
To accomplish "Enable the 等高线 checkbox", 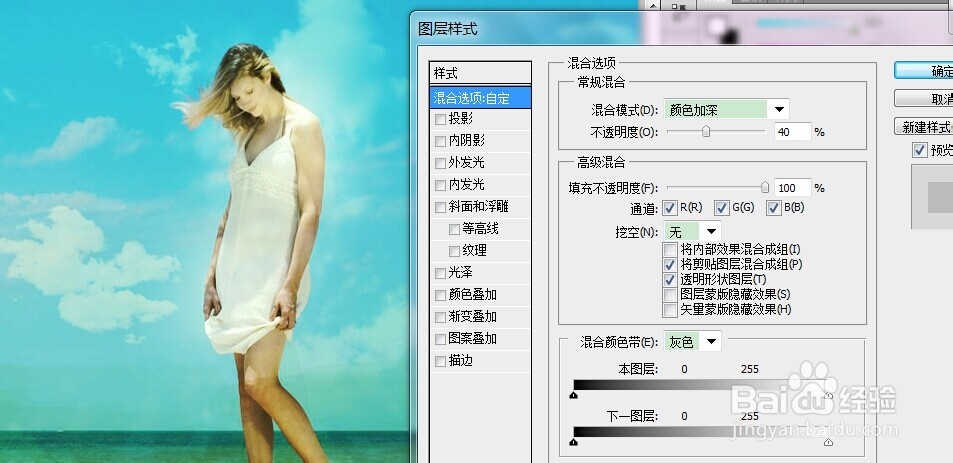I will pos(454,229).
